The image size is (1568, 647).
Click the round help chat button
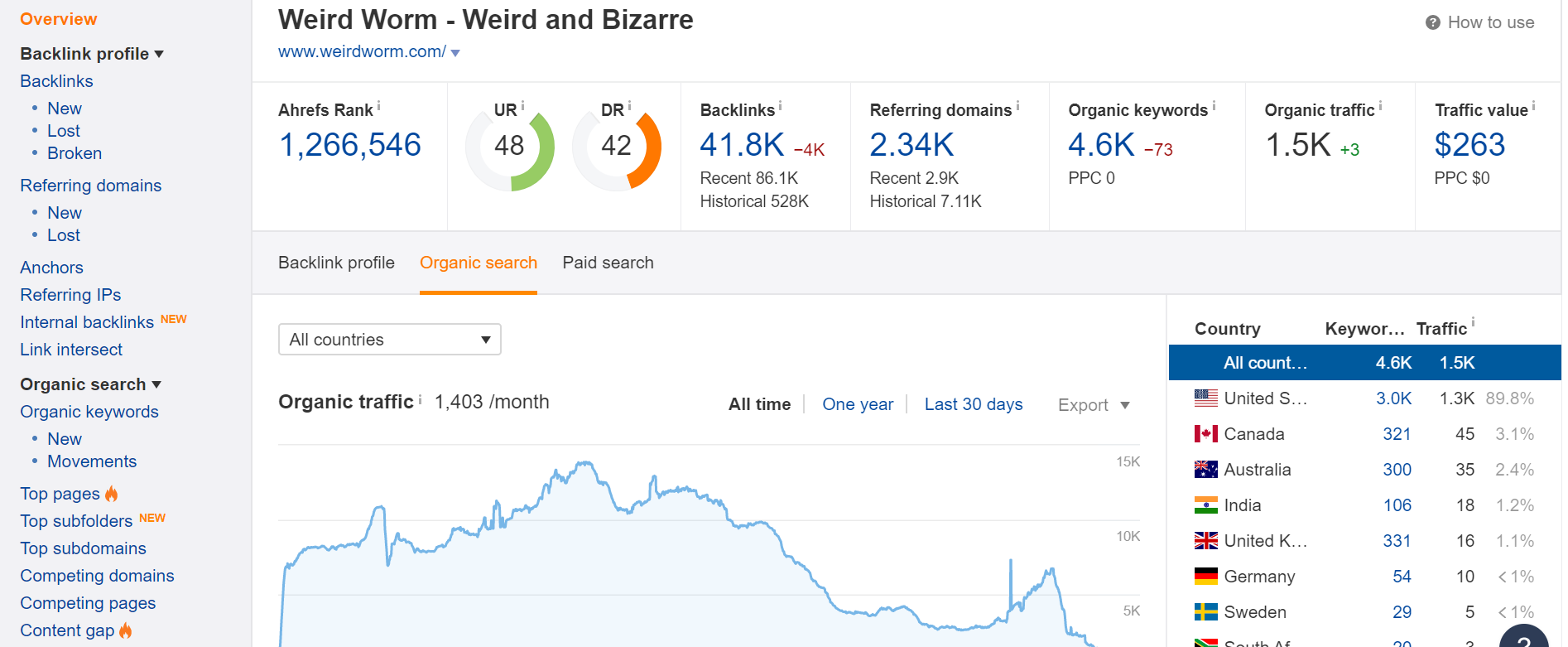pyautogui.click(x=1523, y=638)
